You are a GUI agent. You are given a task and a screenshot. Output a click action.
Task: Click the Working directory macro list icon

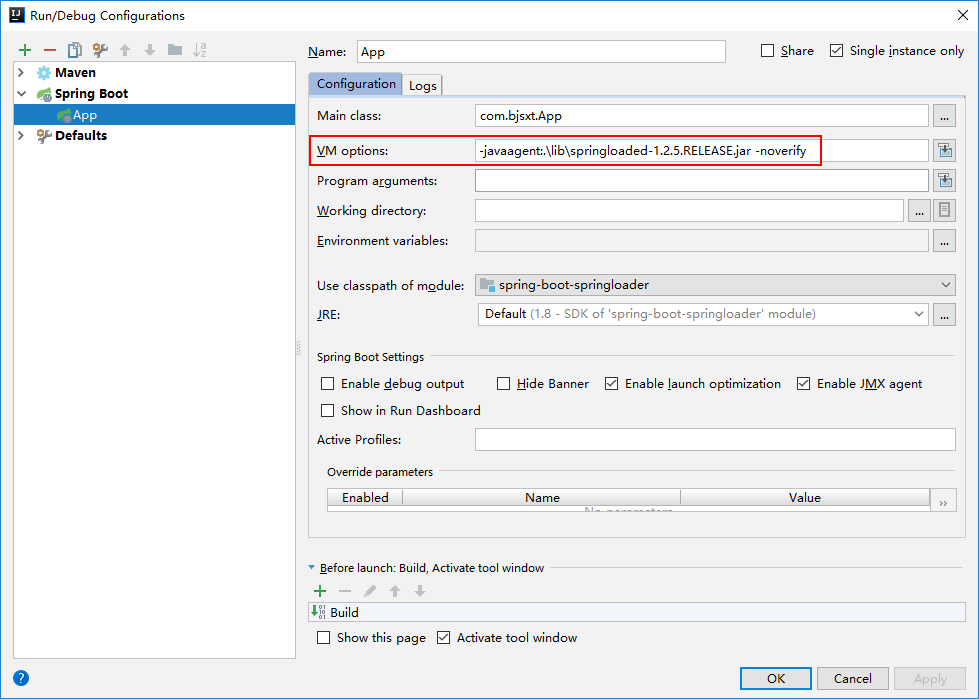click(943, 211)
